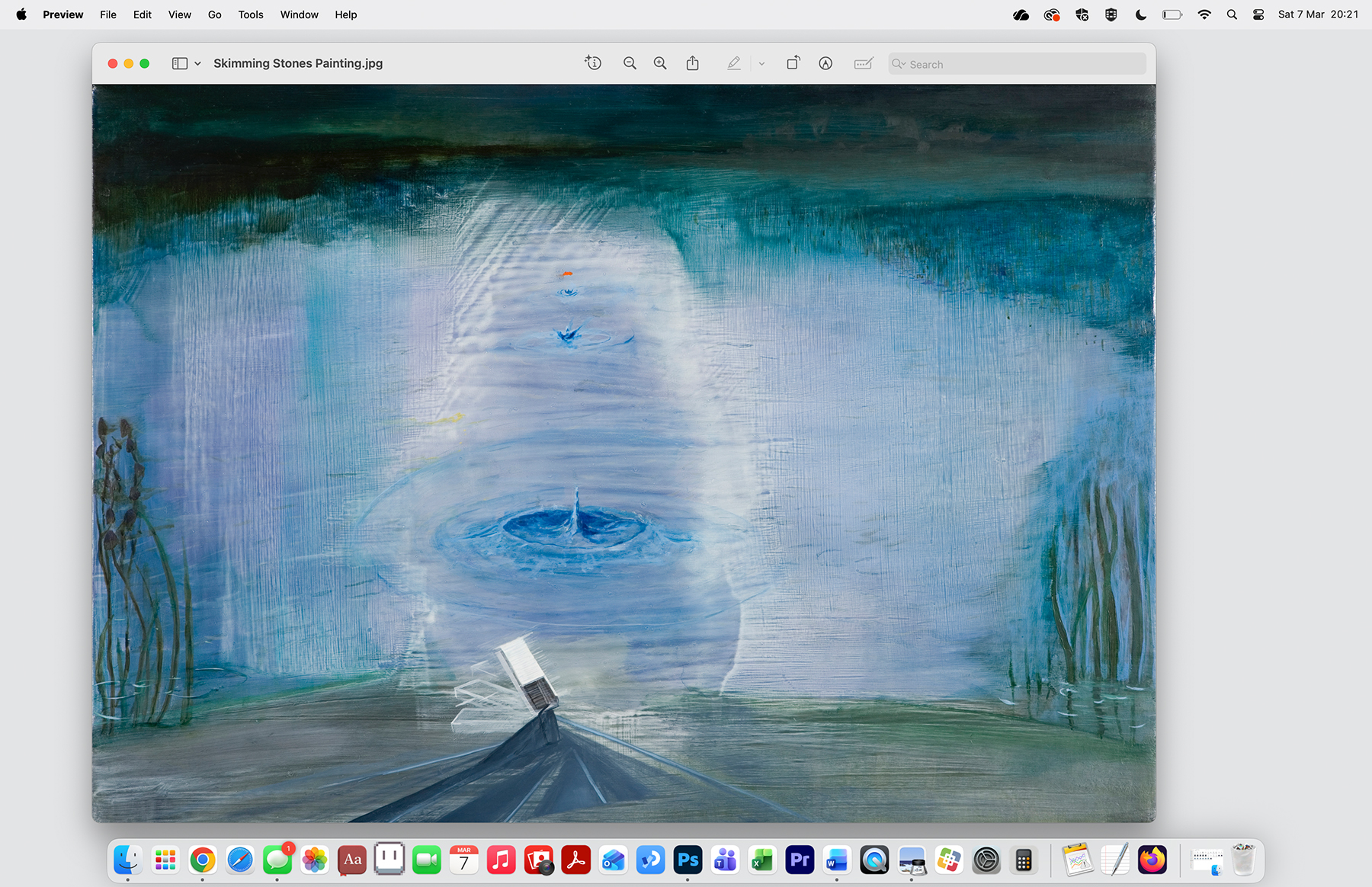1372x887 pixels.
Task: Expand the sidebar view options chevron
Action: coord(197,63)
